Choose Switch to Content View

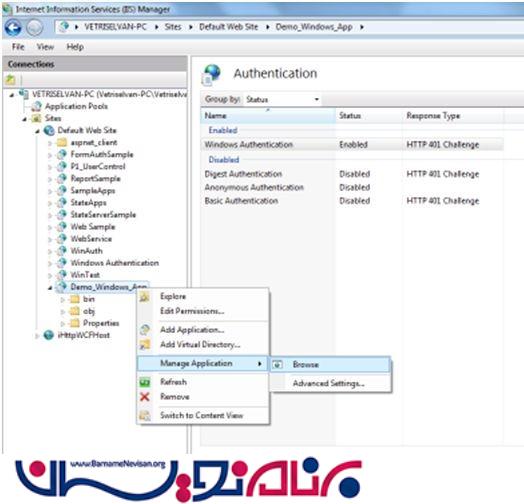[x=203, y=415]
